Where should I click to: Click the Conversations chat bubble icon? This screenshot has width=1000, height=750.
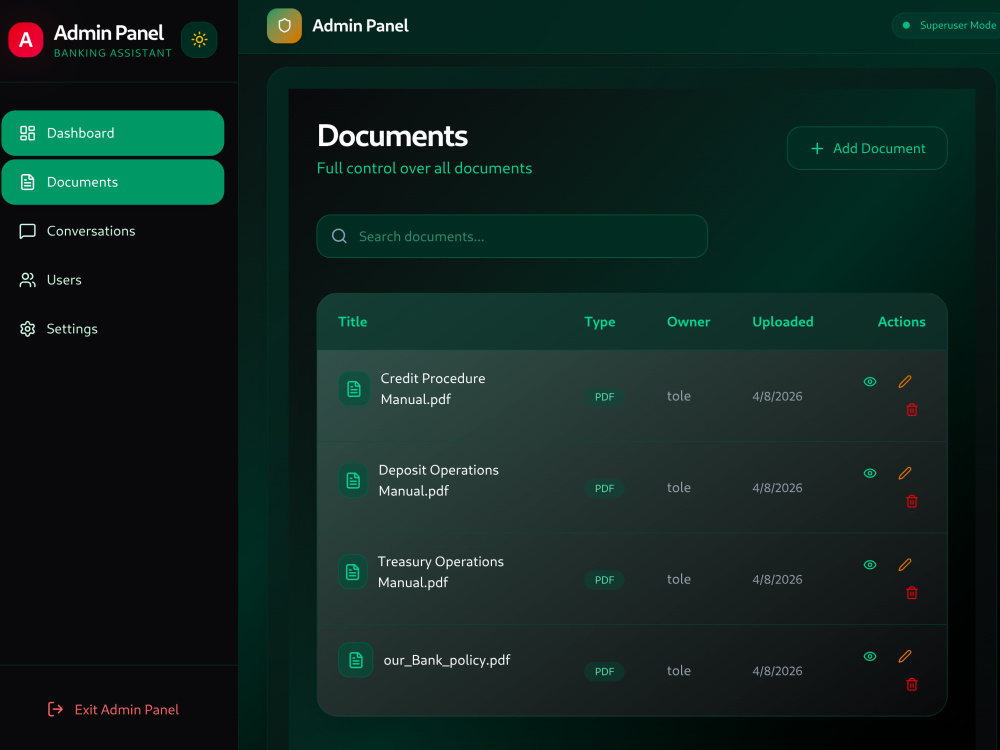pyautogui.click(x=27, y=231)
